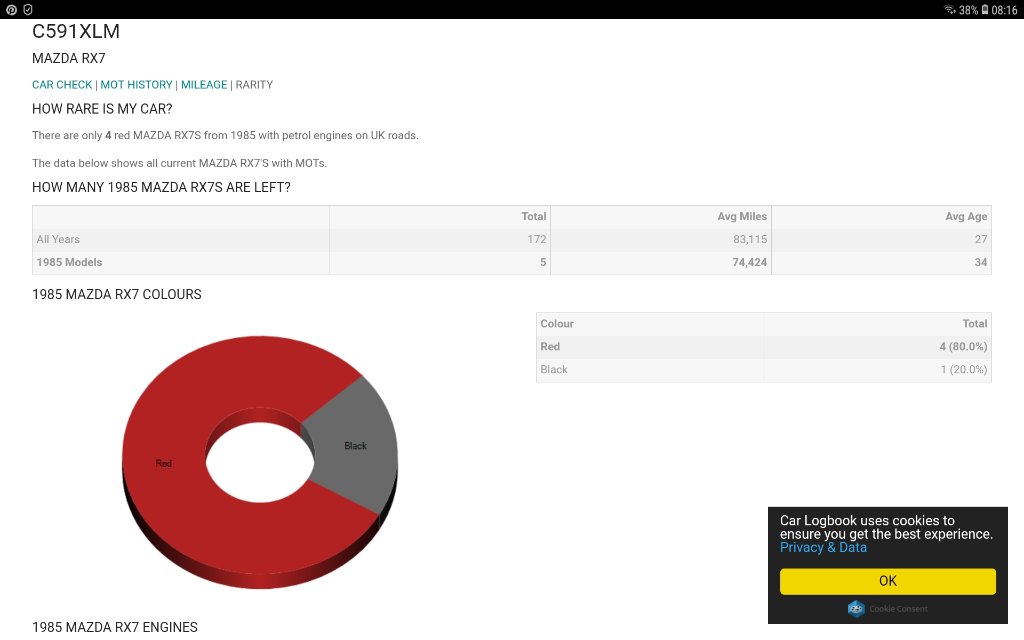Click the 83,115 average miles value

(x=750, y=239)
